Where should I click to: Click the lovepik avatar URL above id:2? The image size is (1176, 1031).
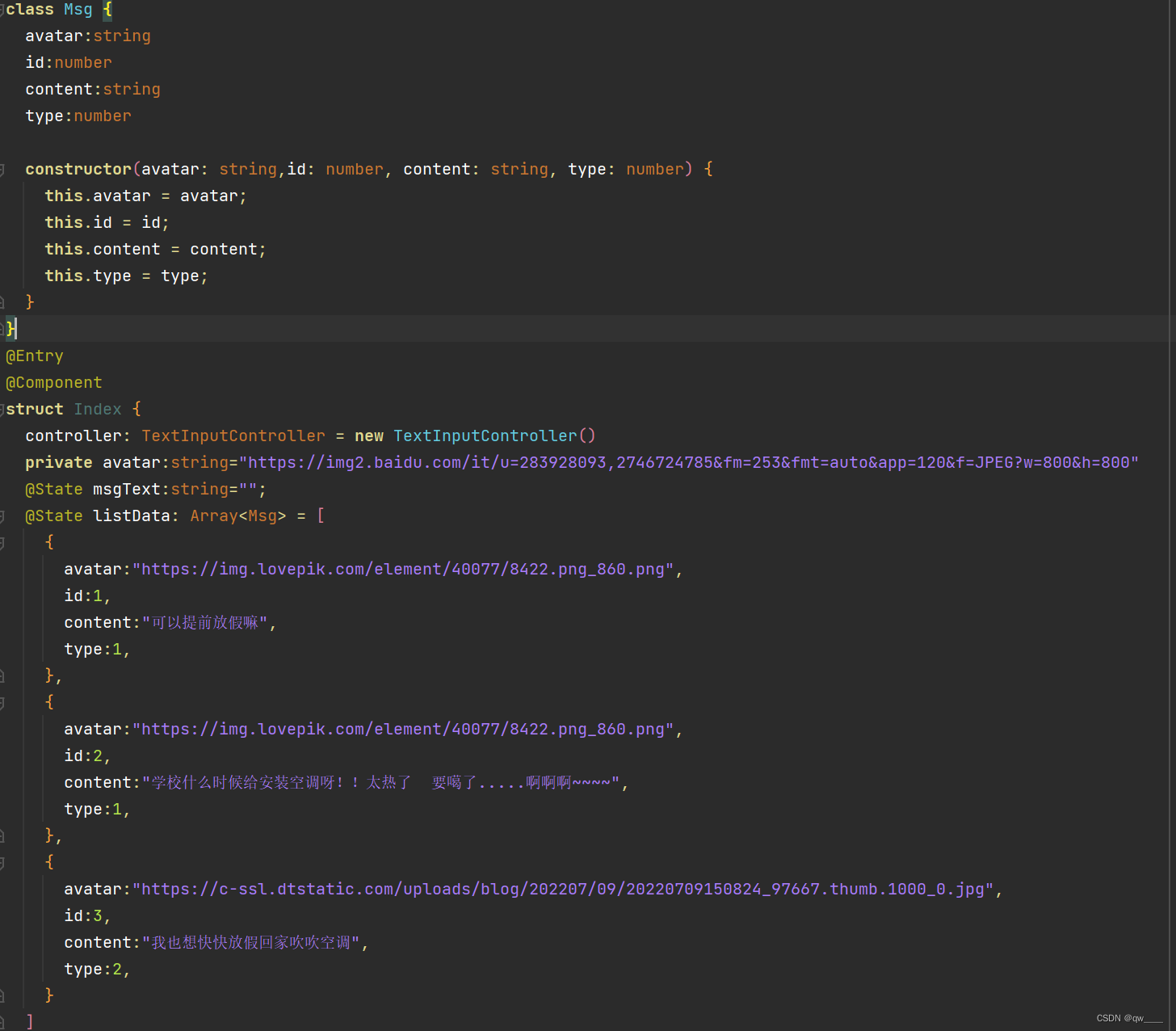tap(403, 730)
